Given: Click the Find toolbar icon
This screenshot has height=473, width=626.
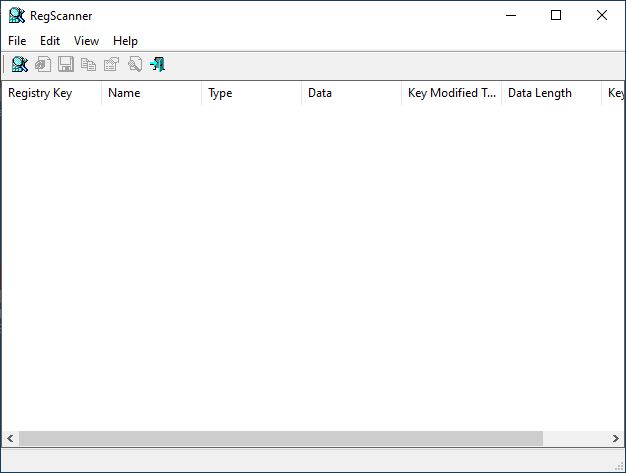Looking at the screenshot, I should 135,64.
